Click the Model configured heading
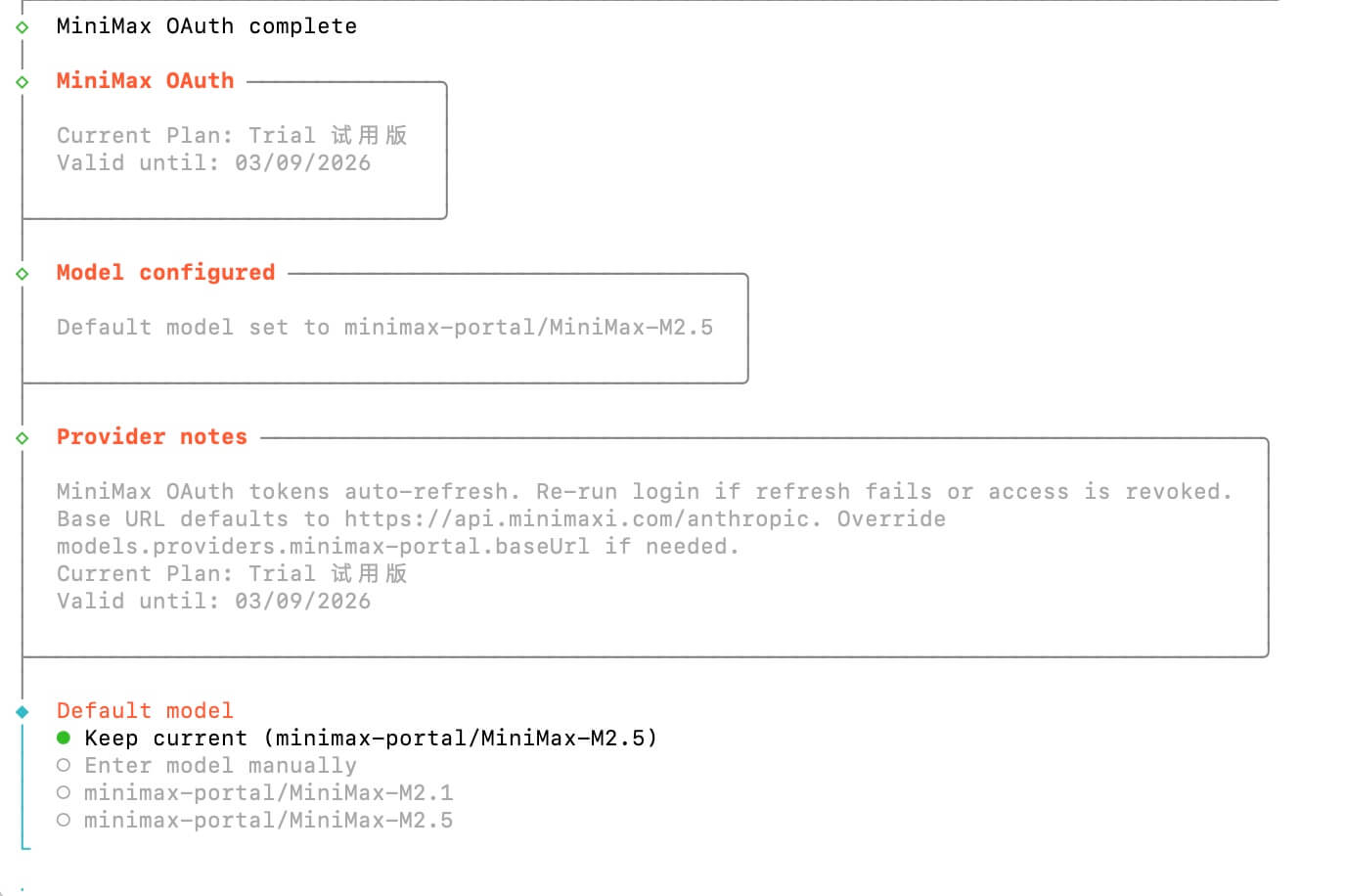This screenshot has height=896, width=1346. (x=165, y=273)
